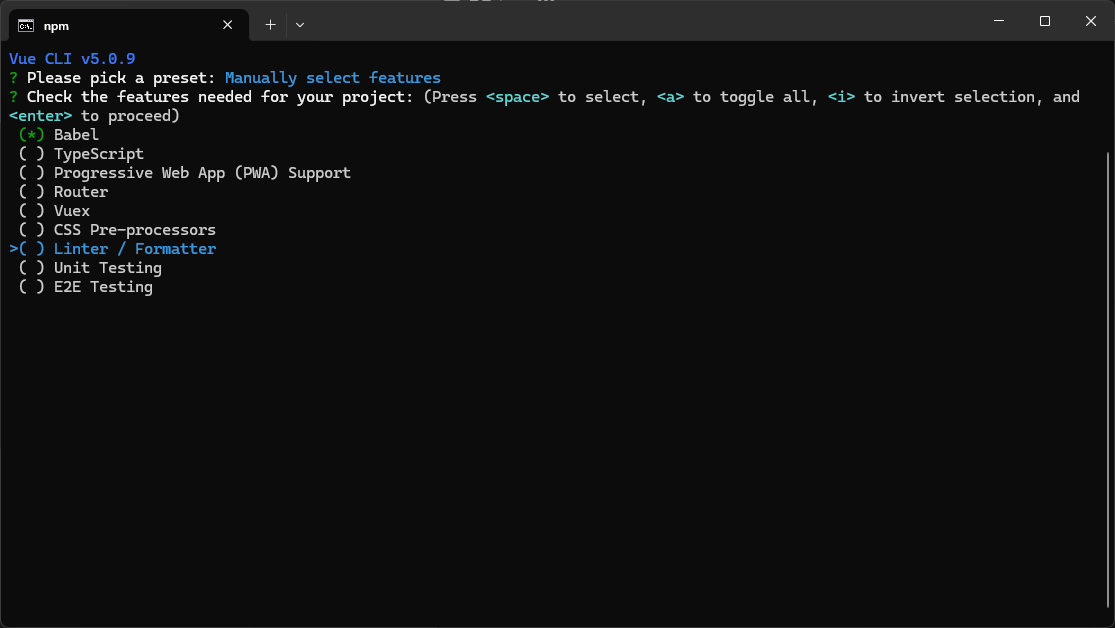Maximize the terminal window
Image resolution: width=1115 pixels, height=628 pixels.
point(1044,21)
